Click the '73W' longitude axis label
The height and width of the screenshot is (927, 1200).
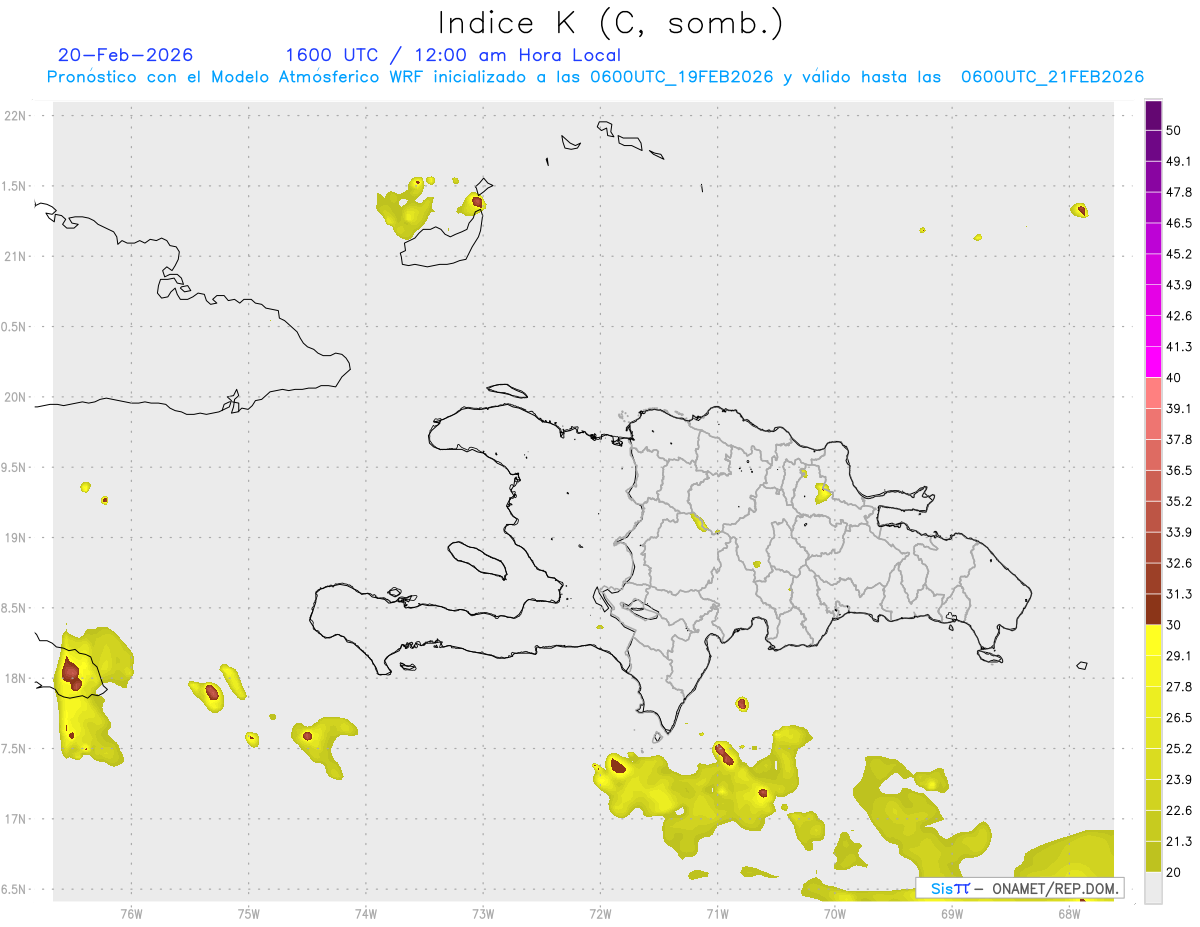483,914
